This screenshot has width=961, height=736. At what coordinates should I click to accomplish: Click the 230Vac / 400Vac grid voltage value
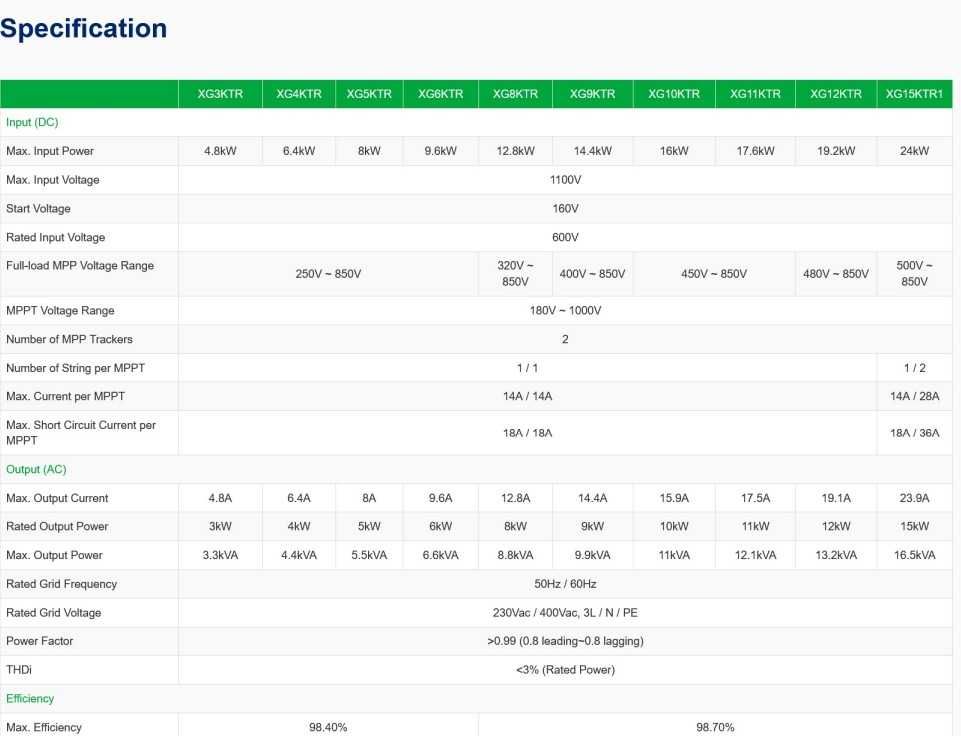(565, 613)
